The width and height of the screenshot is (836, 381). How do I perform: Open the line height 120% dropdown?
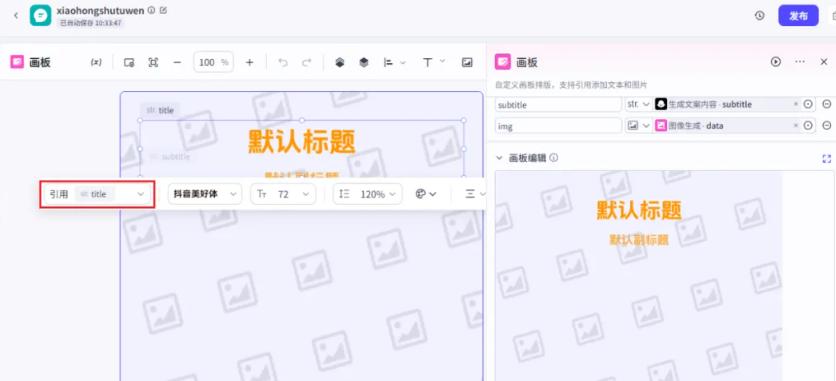[368, 194]
